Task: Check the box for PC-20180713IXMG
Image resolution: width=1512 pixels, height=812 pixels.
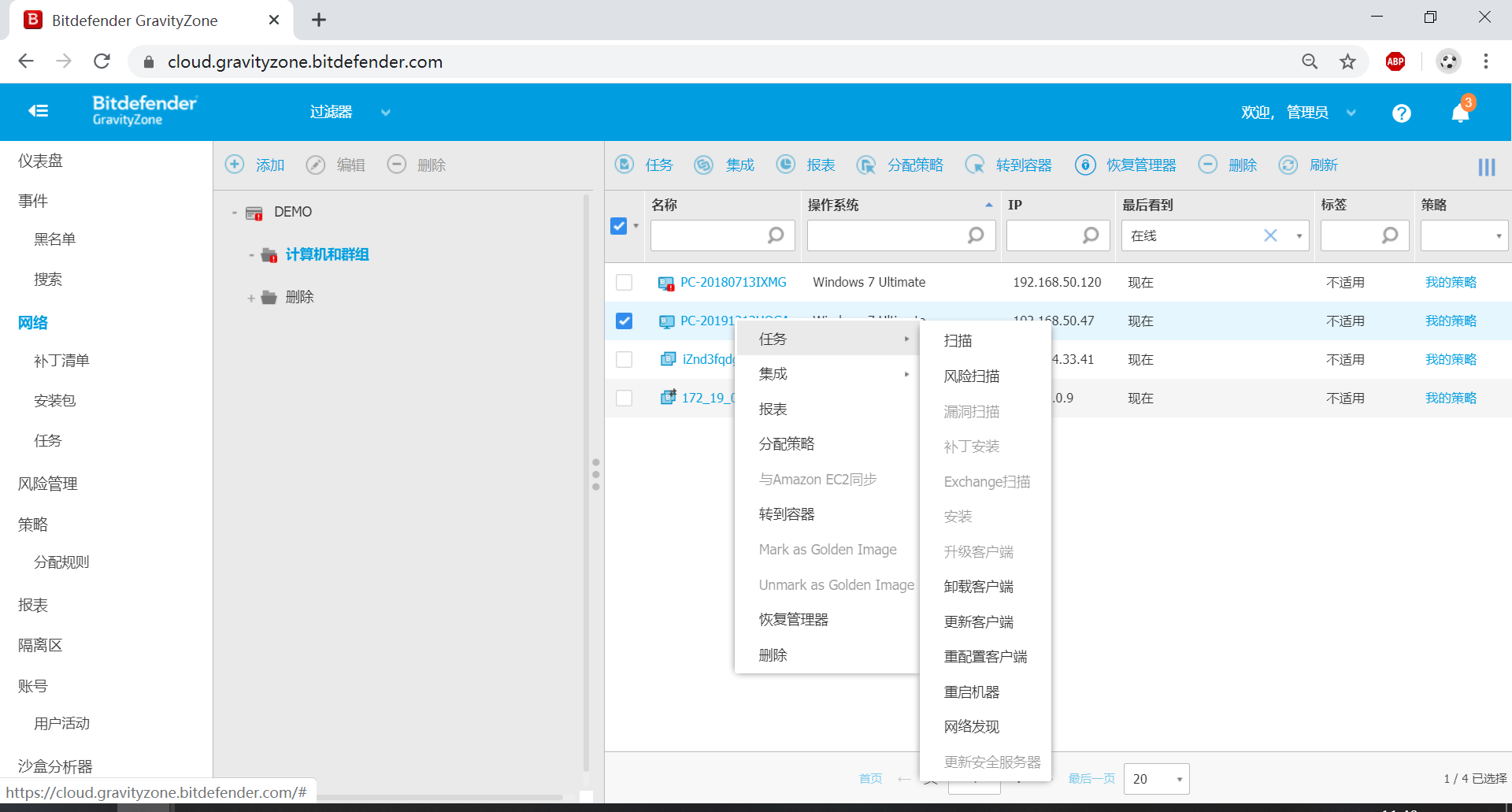Action: pyautogui.click(x=624, y=282)
